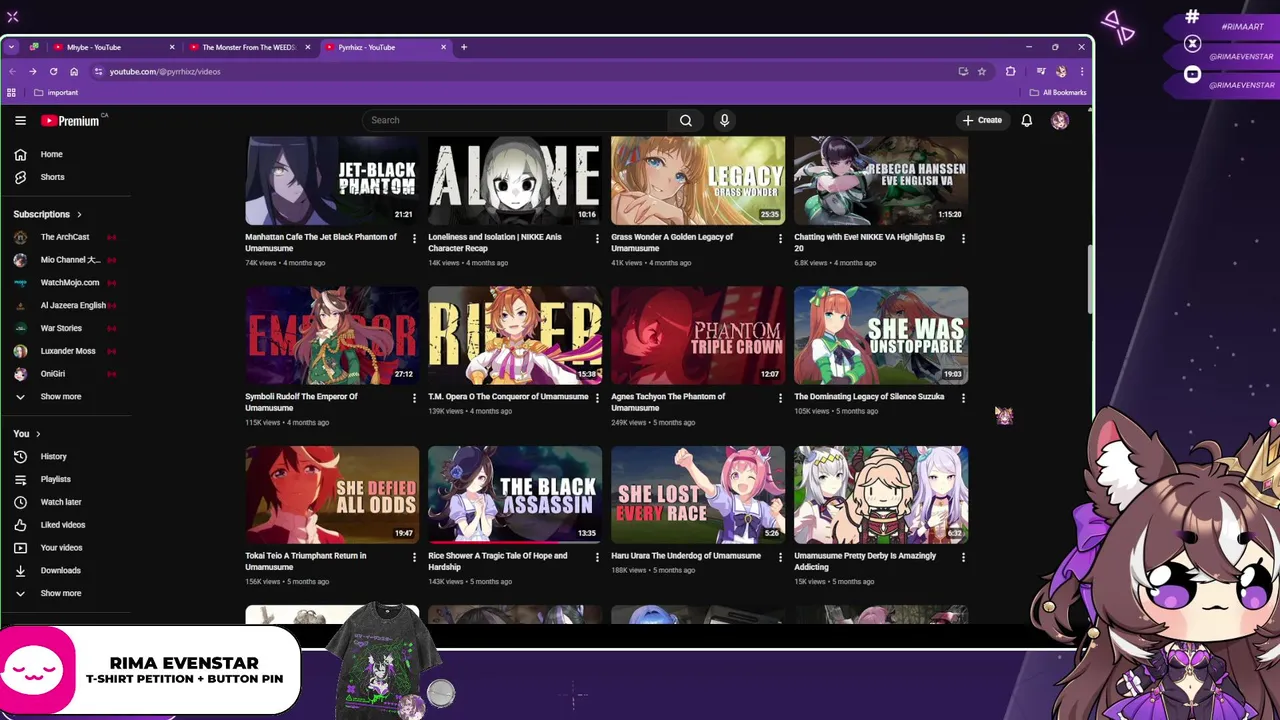
Task: Open the Chrome three-dot menu
Action: coord(1081,72)
